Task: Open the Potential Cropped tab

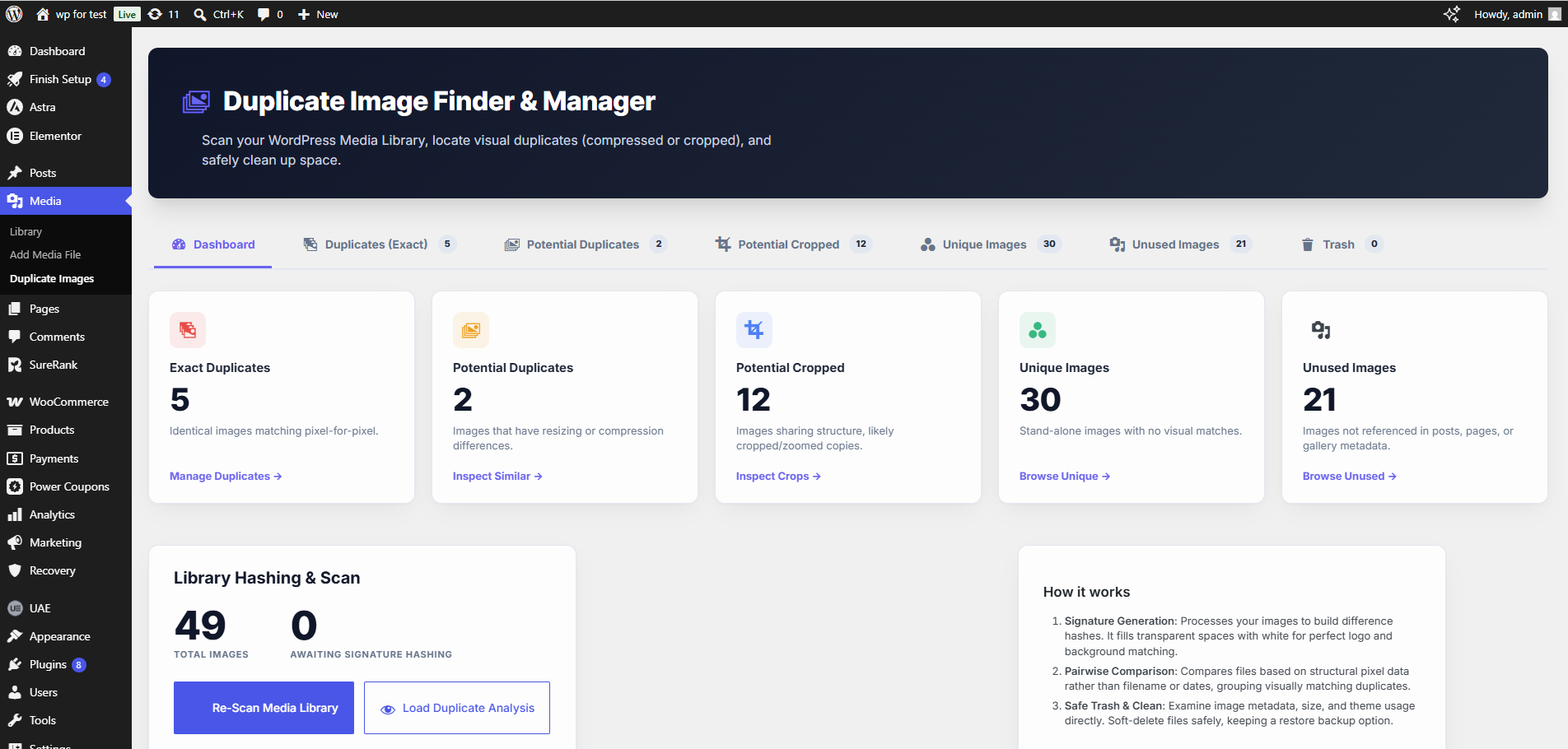Action: point(793,244)
